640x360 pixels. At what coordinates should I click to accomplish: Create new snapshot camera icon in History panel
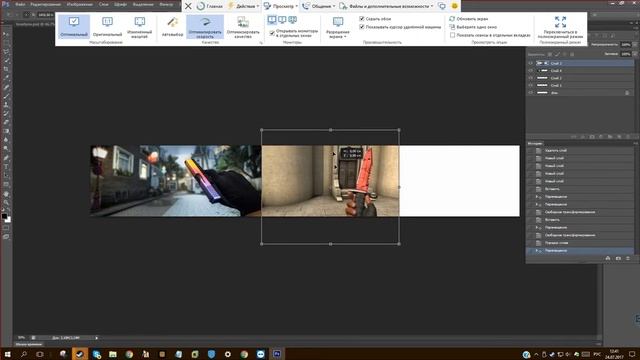pyautogui.click(x=618, y=258)
